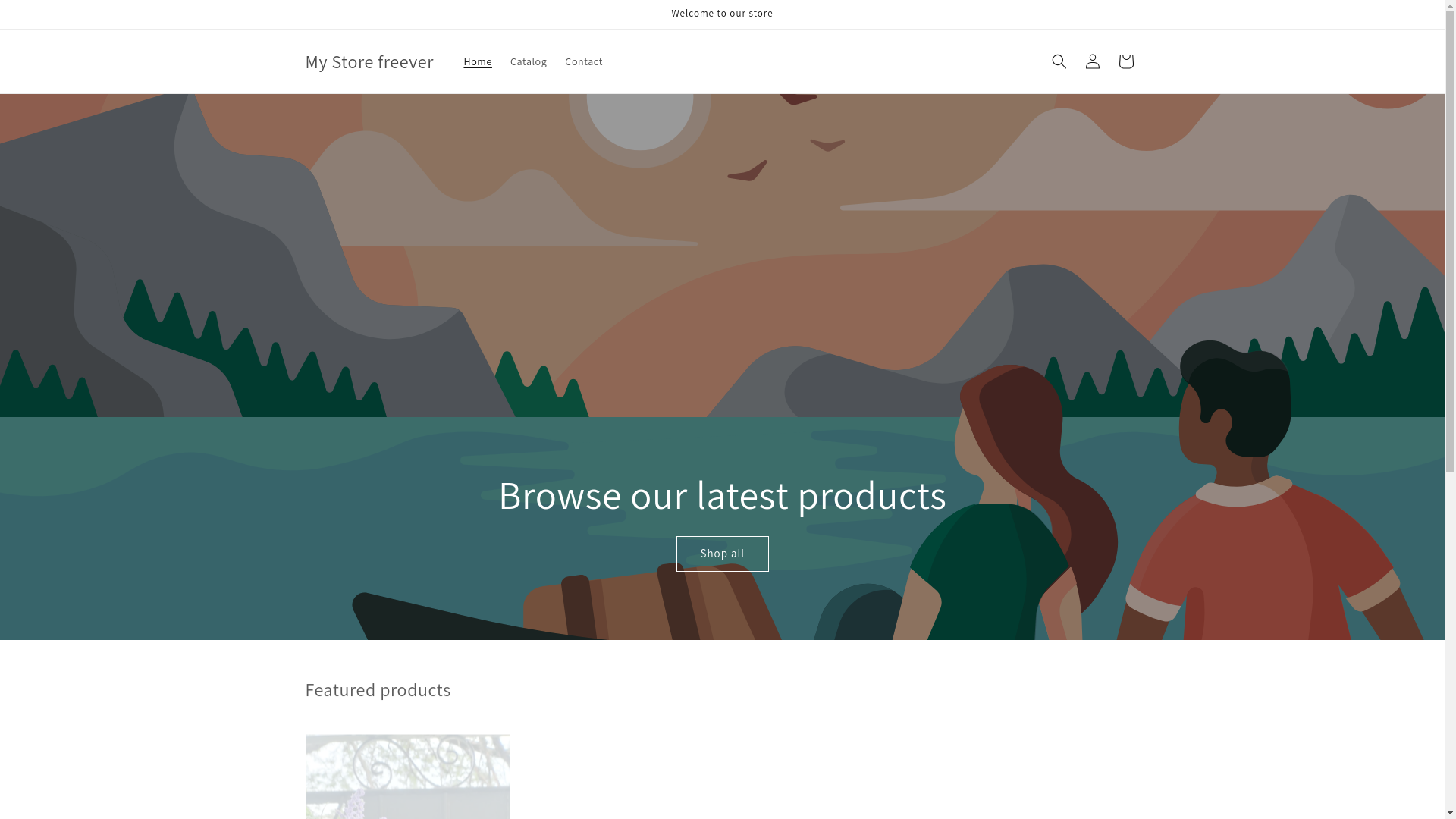
Task: Click the Shop all button
Action: click(722, 554)
